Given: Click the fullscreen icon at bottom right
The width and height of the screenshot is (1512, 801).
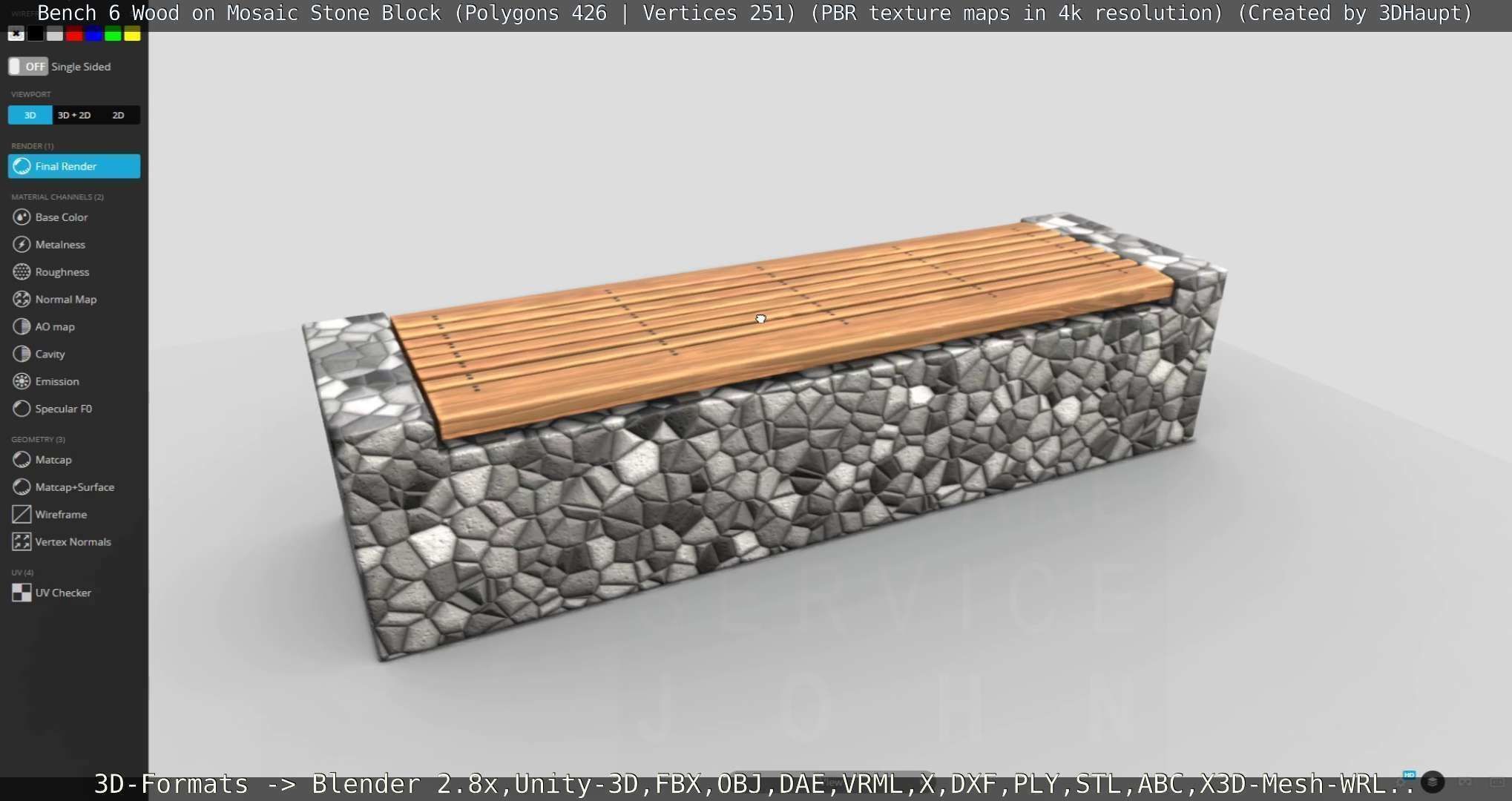Looking at the screenshot, I should [1498, 782].
